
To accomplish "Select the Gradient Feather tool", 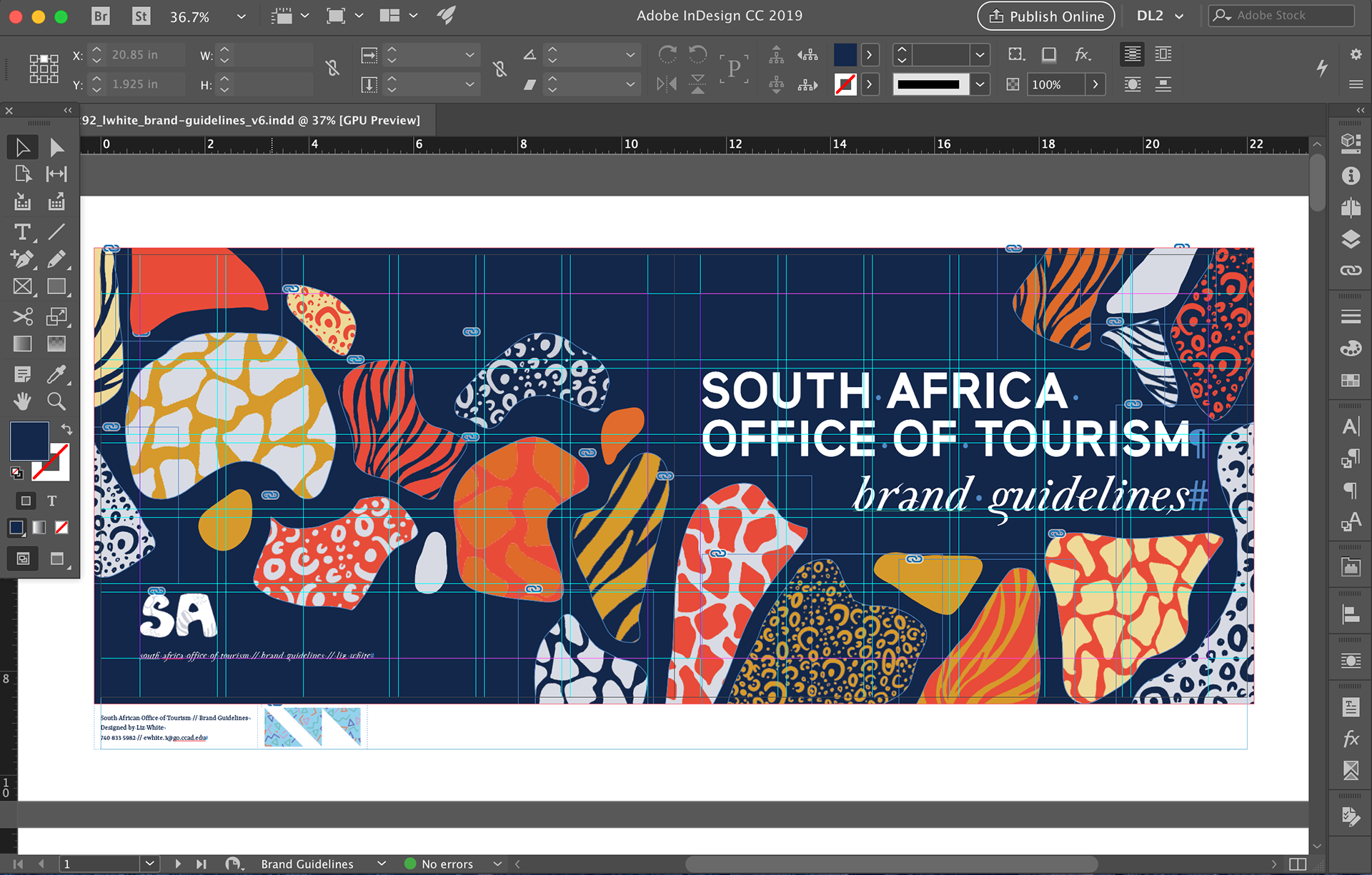I will click(x=56, y=344).
